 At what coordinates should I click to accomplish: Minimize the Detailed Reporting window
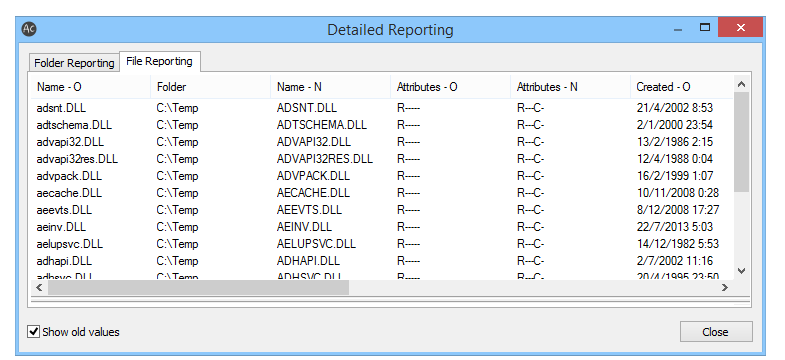(678, 29)
